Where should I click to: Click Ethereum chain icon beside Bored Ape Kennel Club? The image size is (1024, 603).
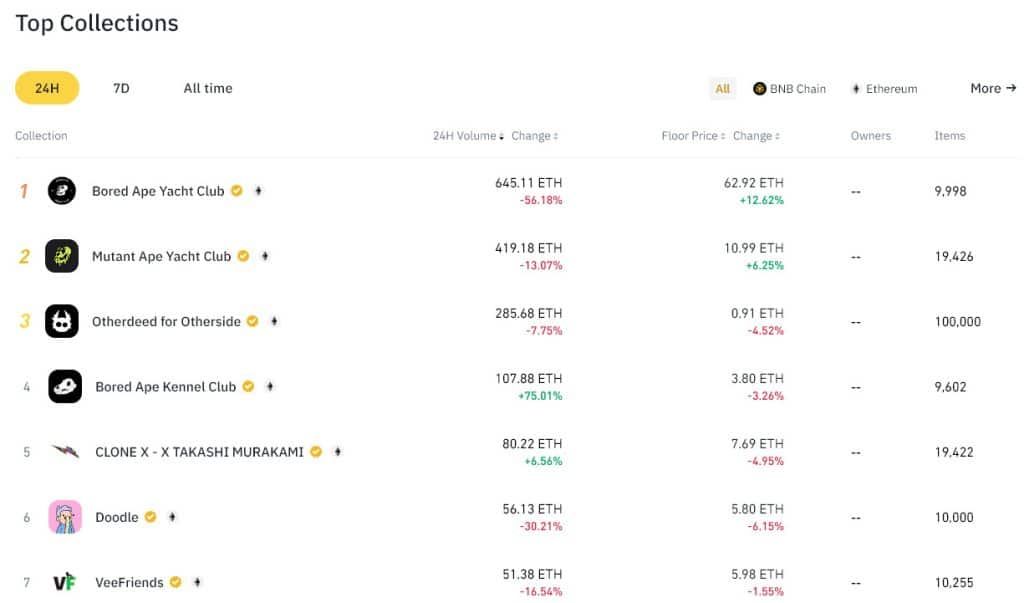(x=270, y=386)
